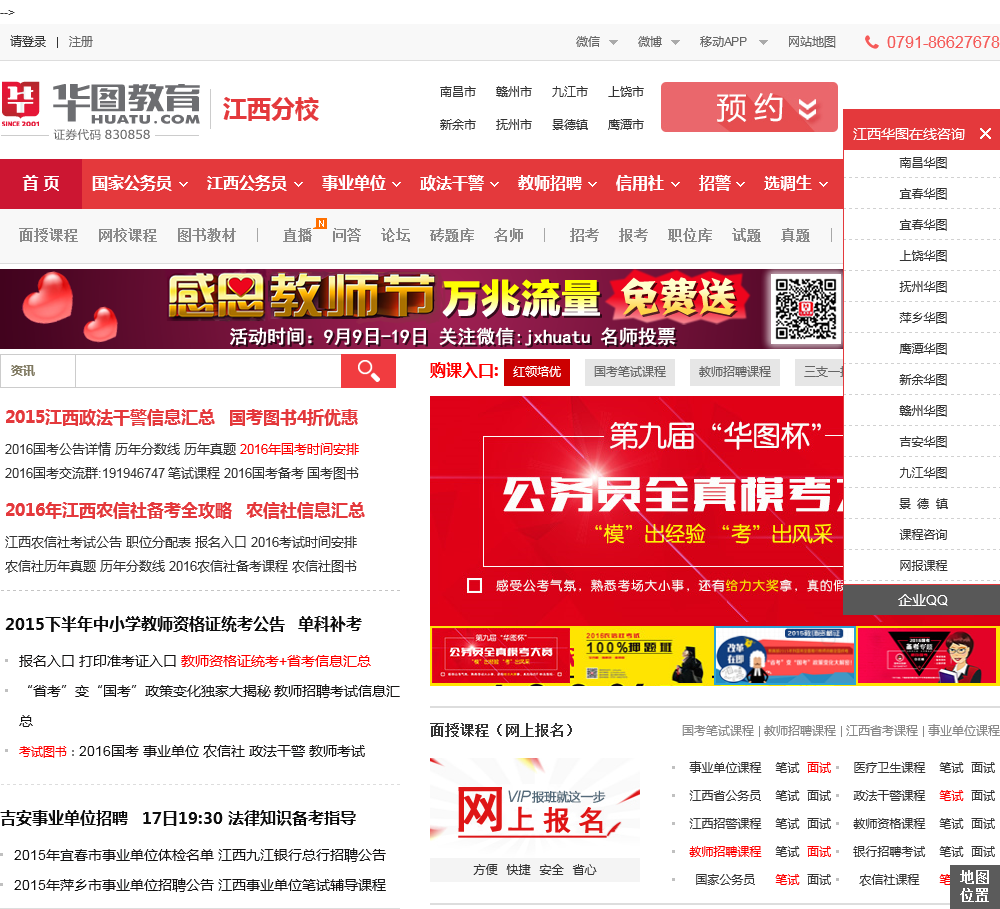The width and height of the screenshot is (1000, 909).
Task: Click red 面试 next to 教师招聘课程
Action: coord(819,852)
